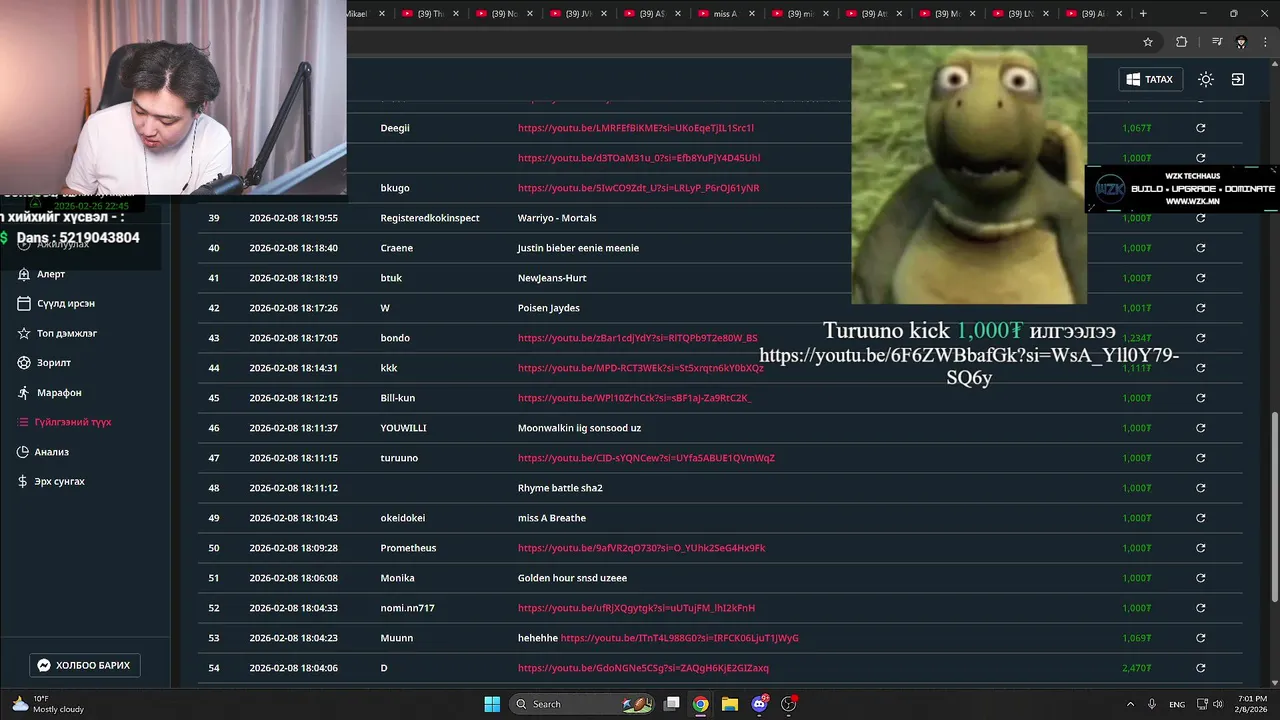The height and width of the screenshot is (720, 1280).
Task: Open Chrome three-dot menu
Action: click(1264, 42)
